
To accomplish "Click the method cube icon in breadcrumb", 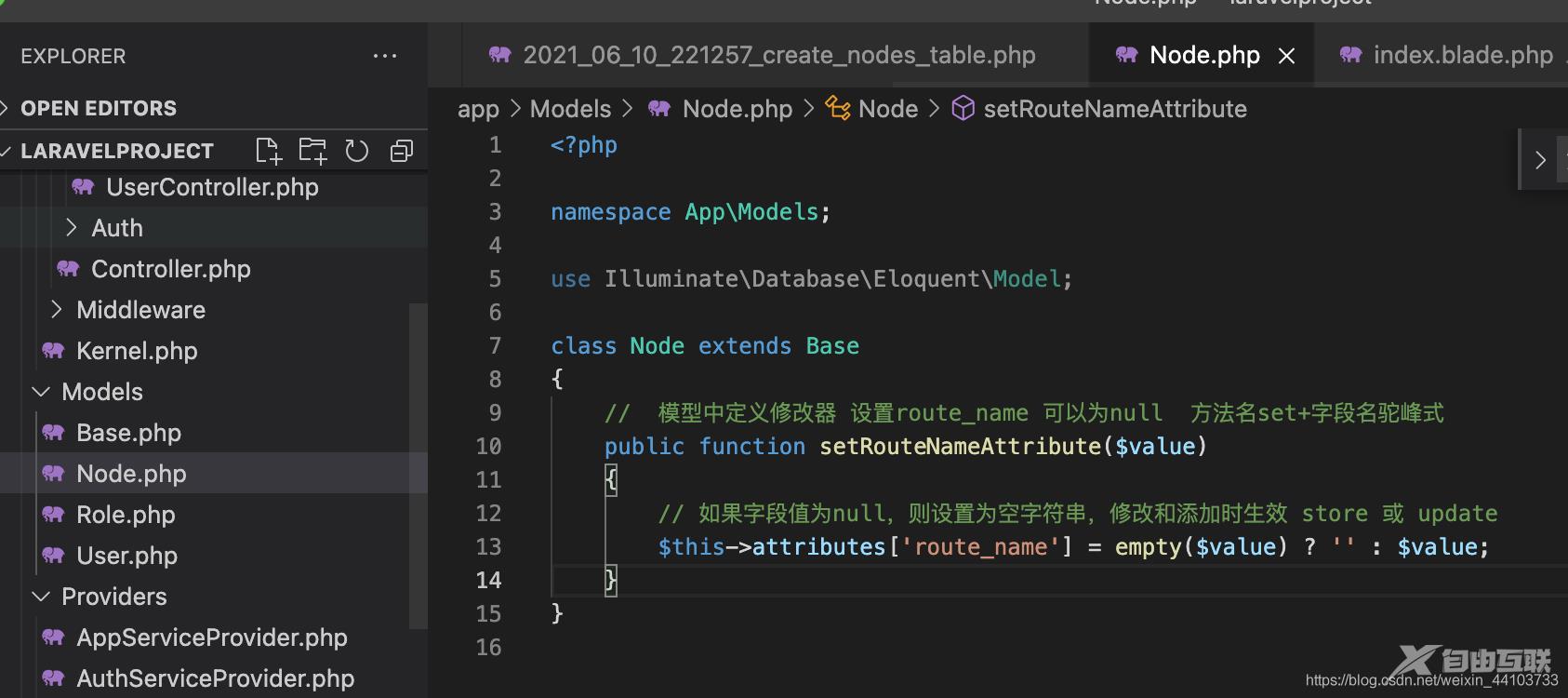I will (963, 109).
